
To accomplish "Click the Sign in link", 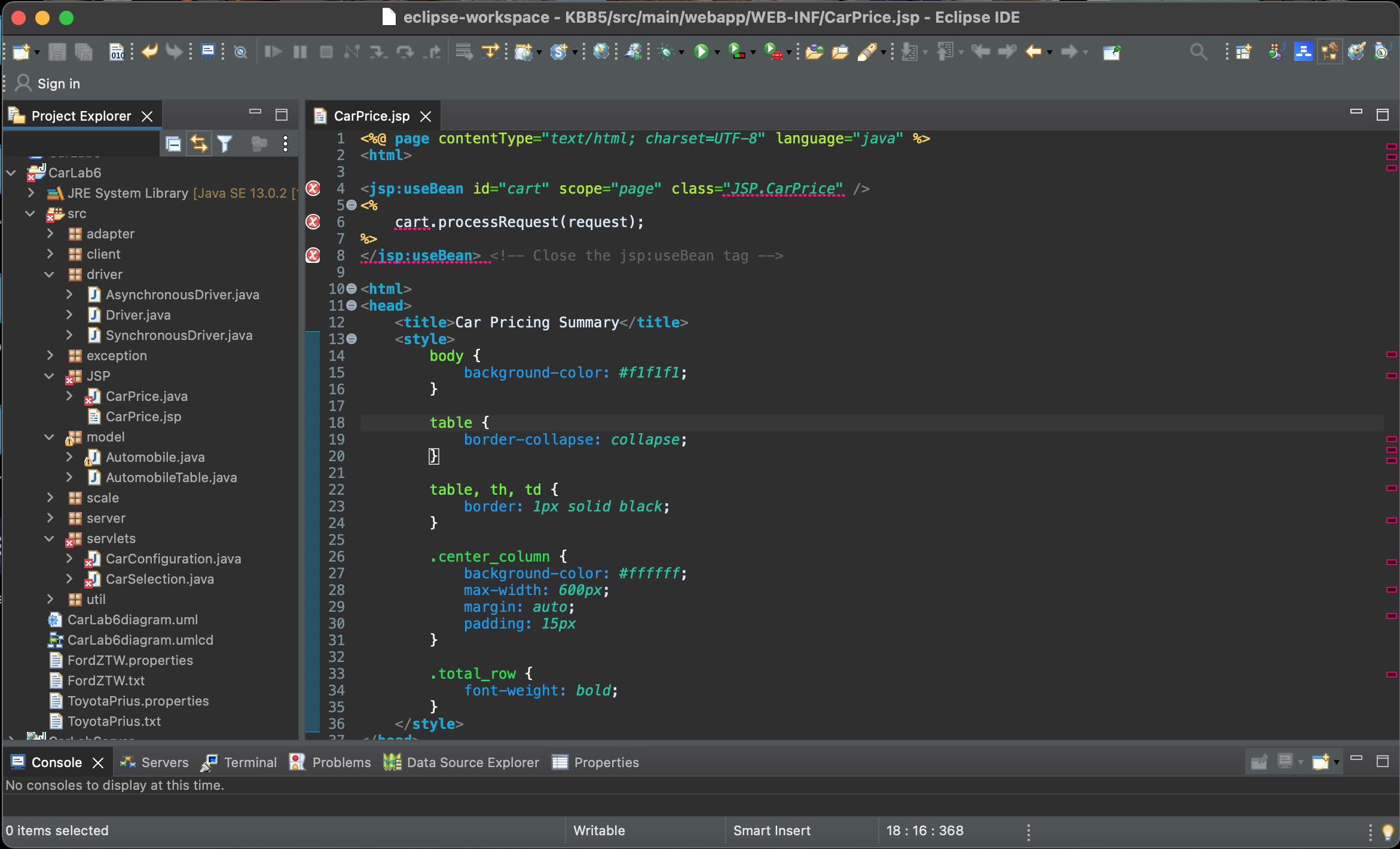I will [x=58, y=84].
